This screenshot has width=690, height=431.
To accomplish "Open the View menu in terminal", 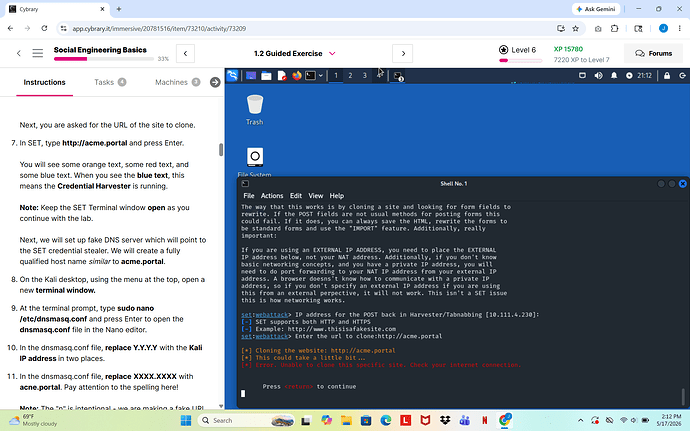I will [316, 195].
